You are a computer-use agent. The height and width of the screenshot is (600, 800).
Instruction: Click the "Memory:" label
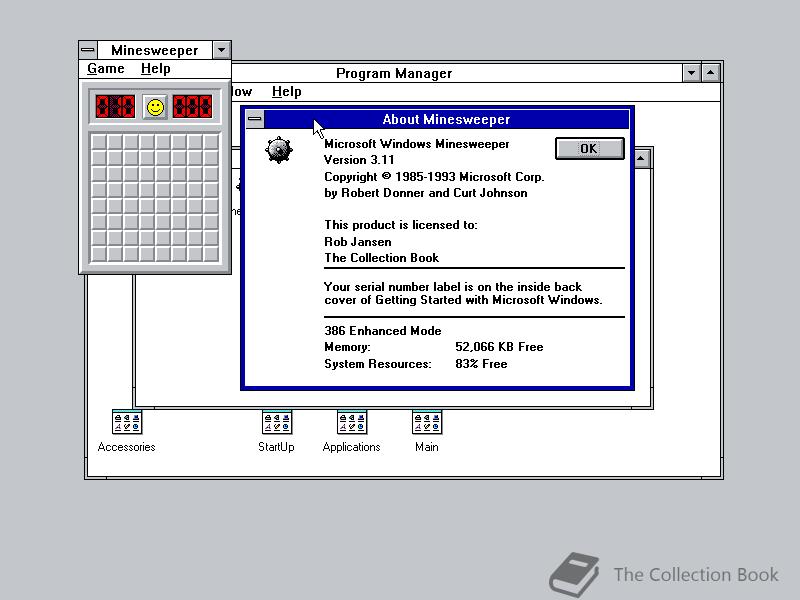[x=347, y=347]
